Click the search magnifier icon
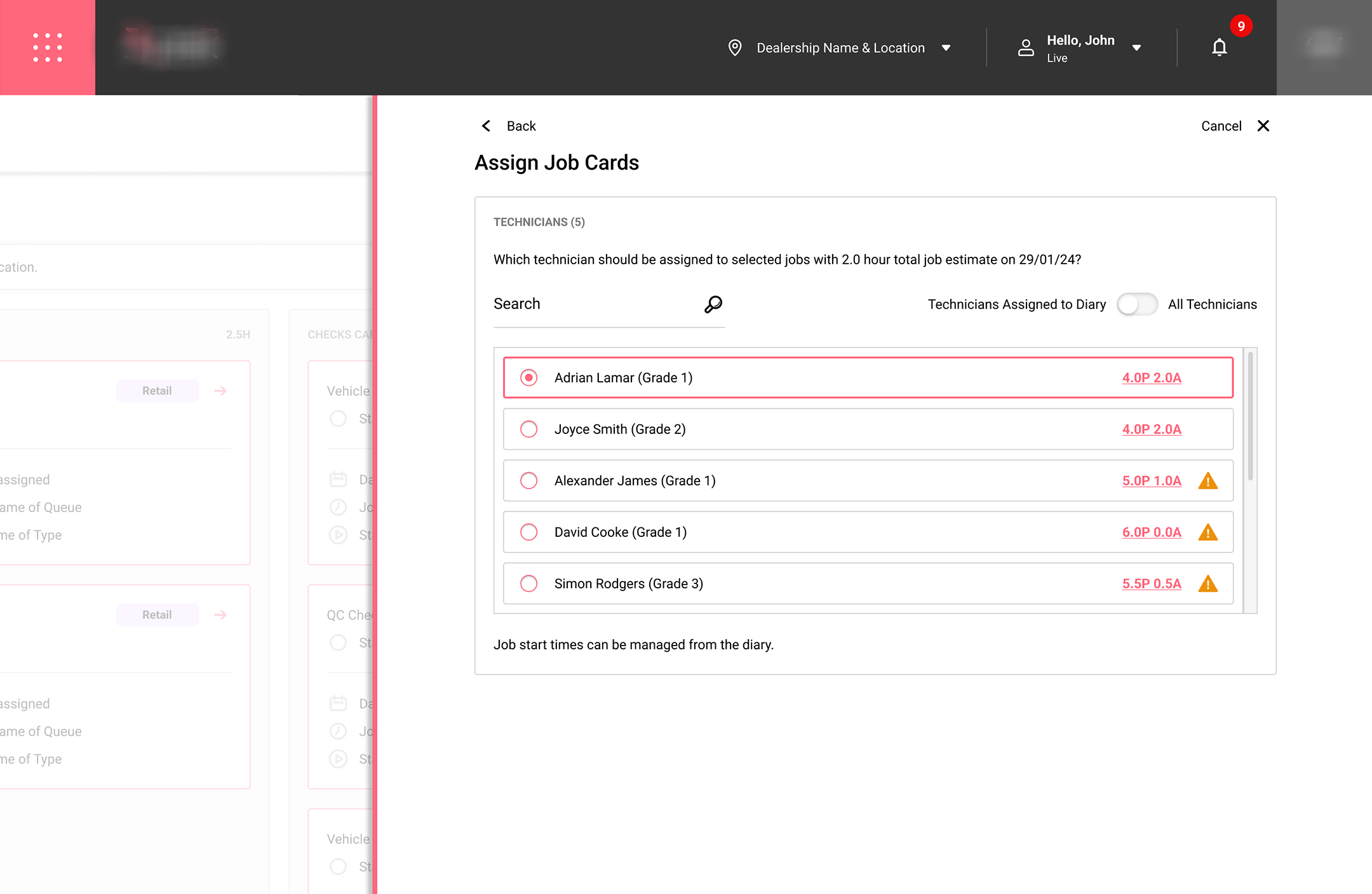Viewport: 1372px width, 894px height. [713, 304]
